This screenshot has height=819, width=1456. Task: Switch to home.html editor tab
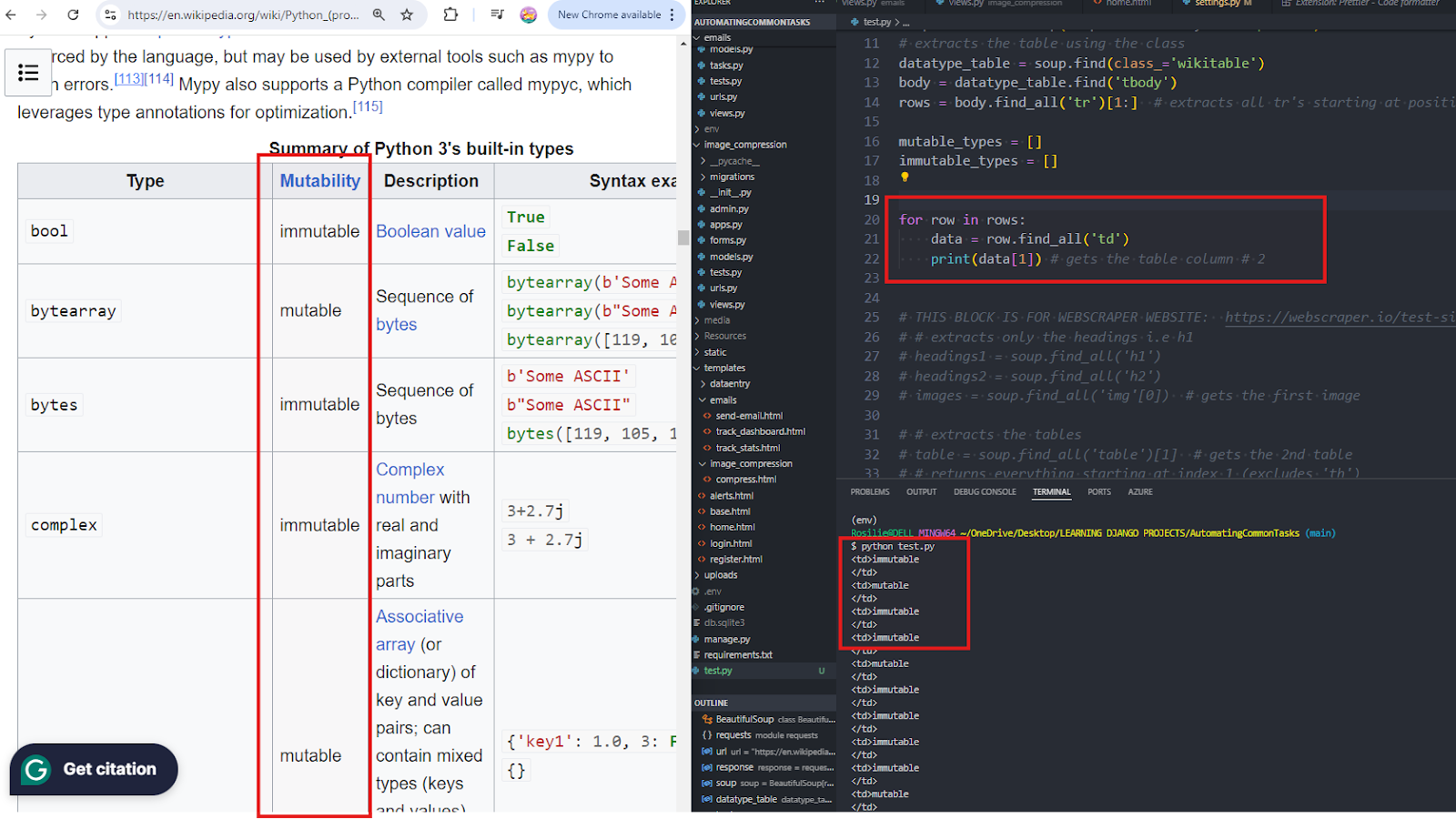tap(1128, 3)
